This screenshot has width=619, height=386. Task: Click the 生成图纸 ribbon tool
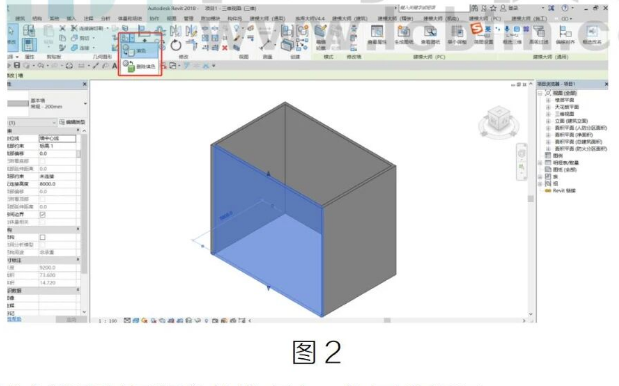click(403, 35)
